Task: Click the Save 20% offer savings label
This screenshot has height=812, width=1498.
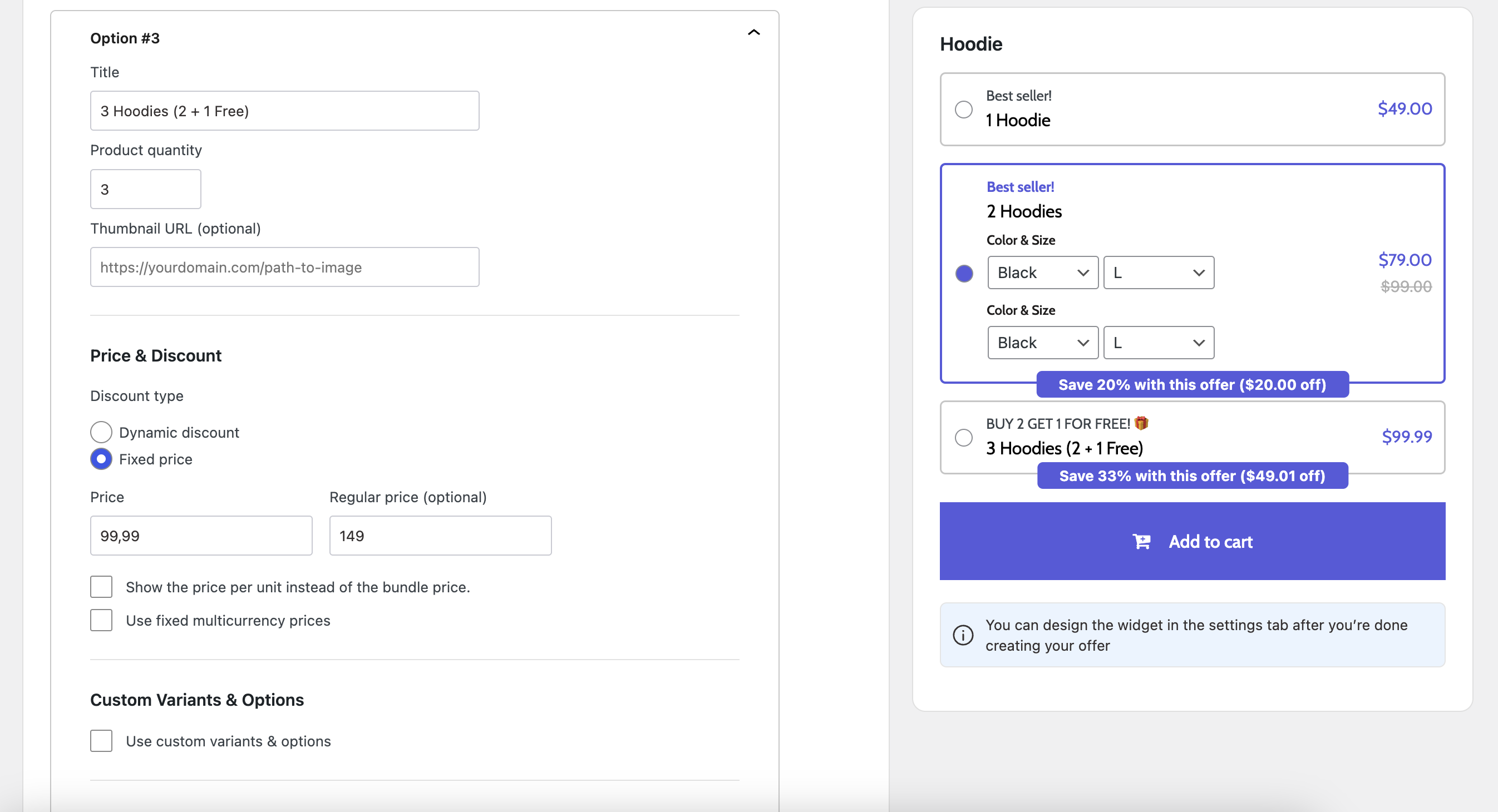Action: 1191,383
